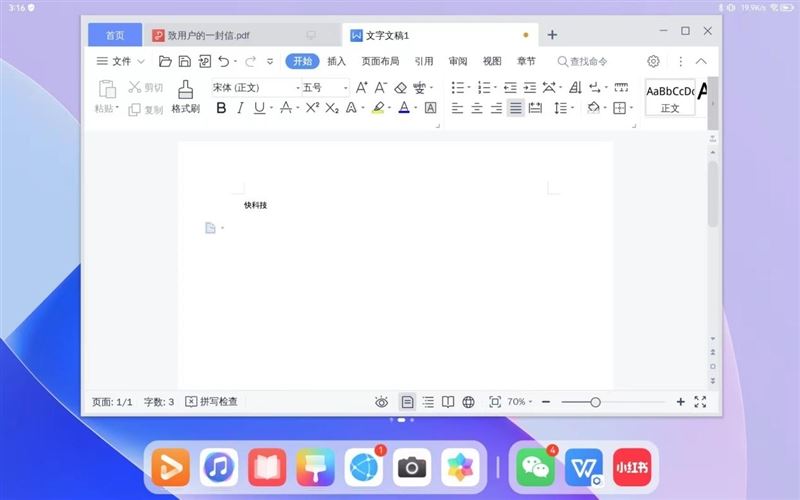Toggle eye protection mode in status bar

[381, 402]
